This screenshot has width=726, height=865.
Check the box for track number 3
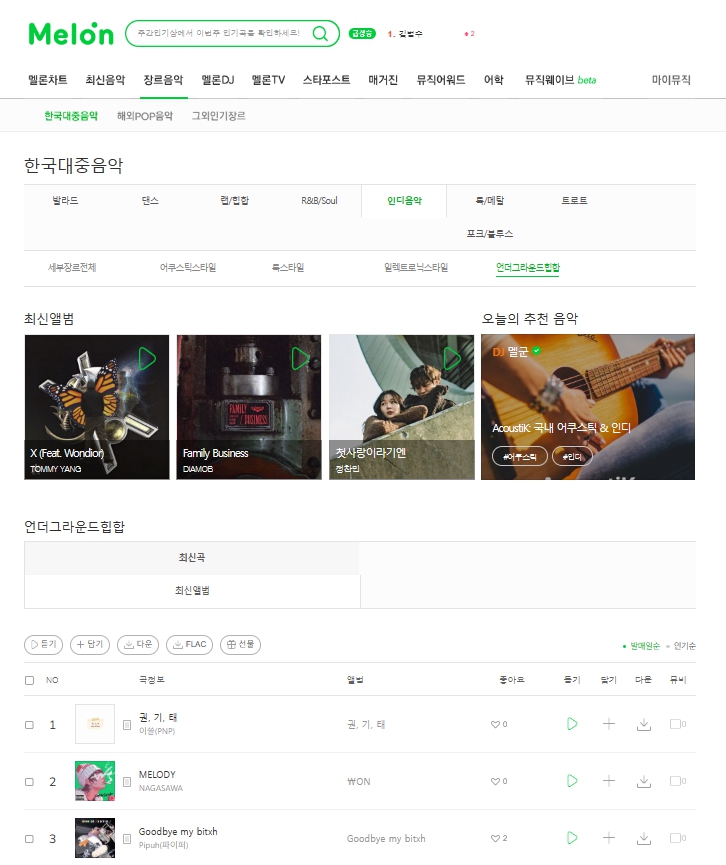pos(30,839)
